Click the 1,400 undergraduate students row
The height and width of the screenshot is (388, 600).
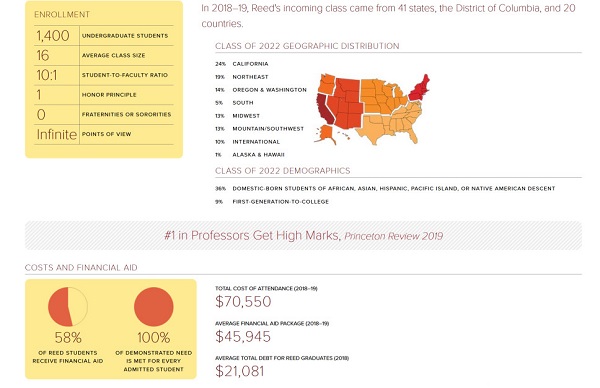[104, 36]
